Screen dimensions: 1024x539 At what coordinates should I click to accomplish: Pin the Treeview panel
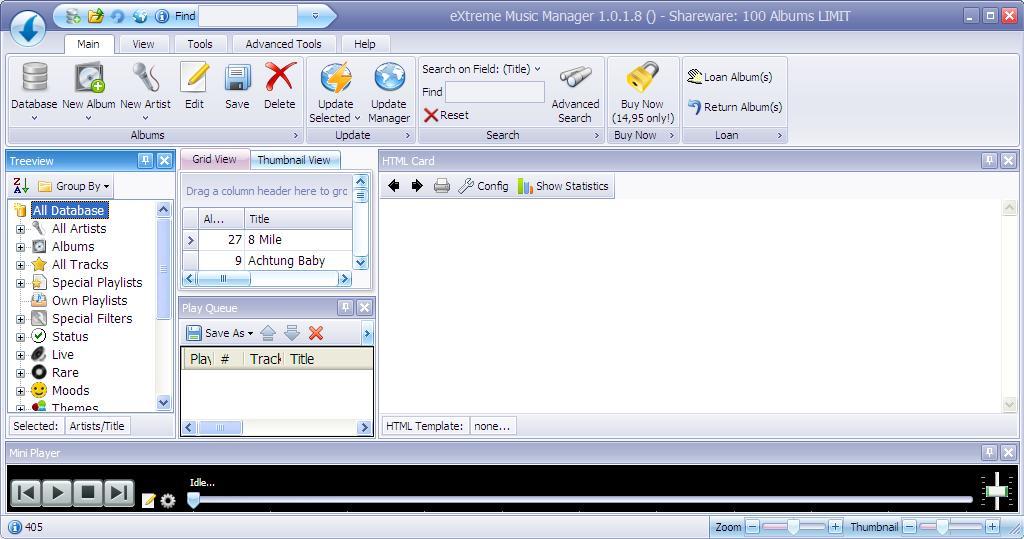[x=146, y=161]
